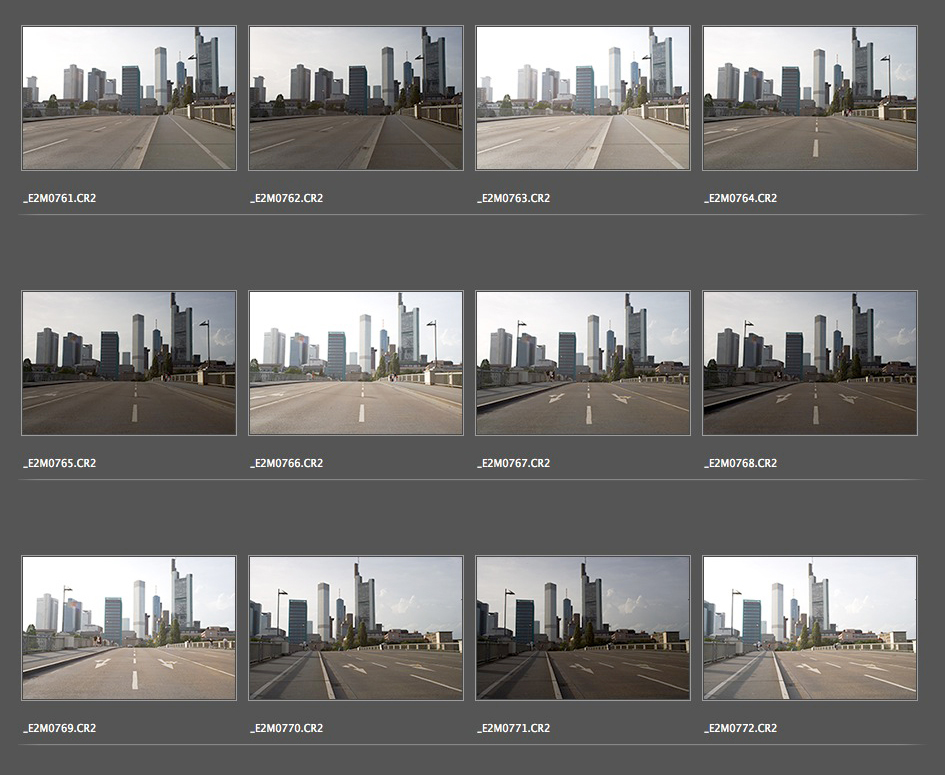
Task: Select the _E2M0764.CR2 thumbnail image
Action: tap(810, 98)
